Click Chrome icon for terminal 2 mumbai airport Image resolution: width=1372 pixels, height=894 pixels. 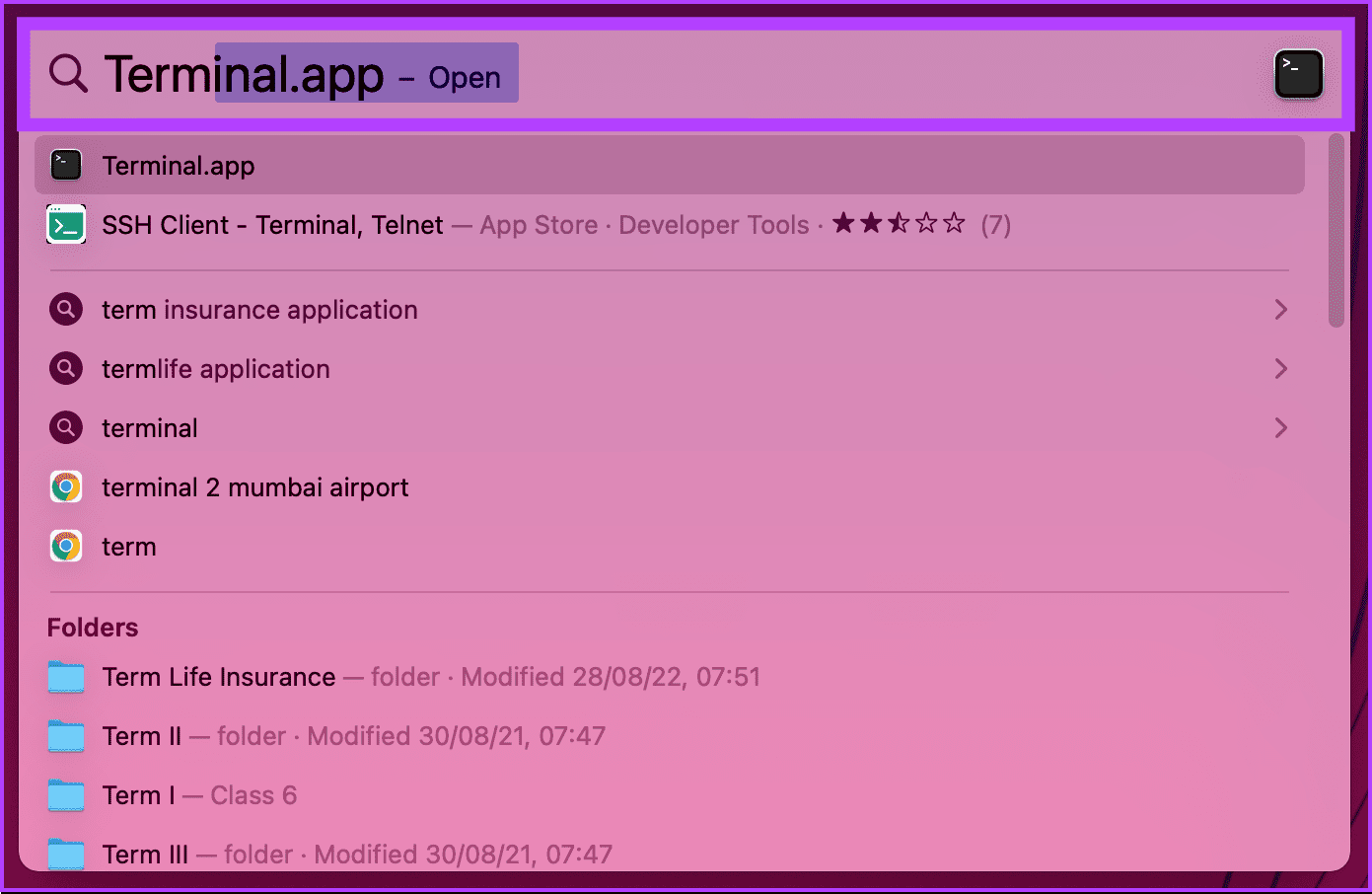66,487
